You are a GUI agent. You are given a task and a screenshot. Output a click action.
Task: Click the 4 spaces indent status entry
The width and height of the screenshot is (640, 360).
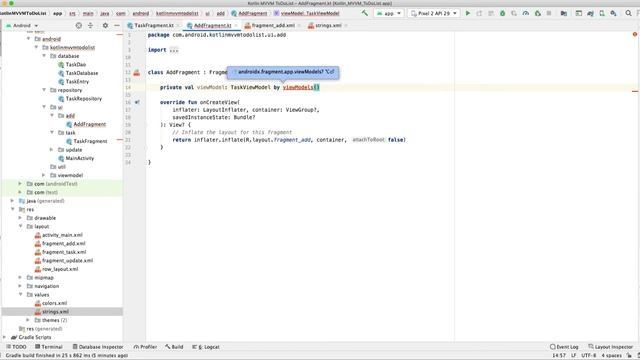point(611,356)
